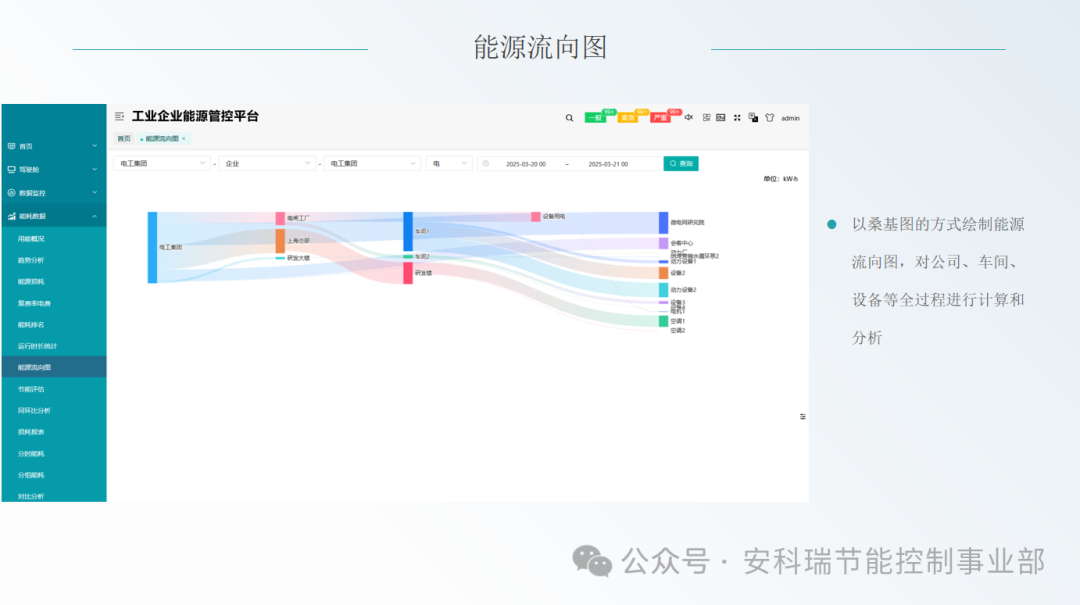Open 趋势分析 in the sidebar
The image size is (1080, 605).
[54, 260]
